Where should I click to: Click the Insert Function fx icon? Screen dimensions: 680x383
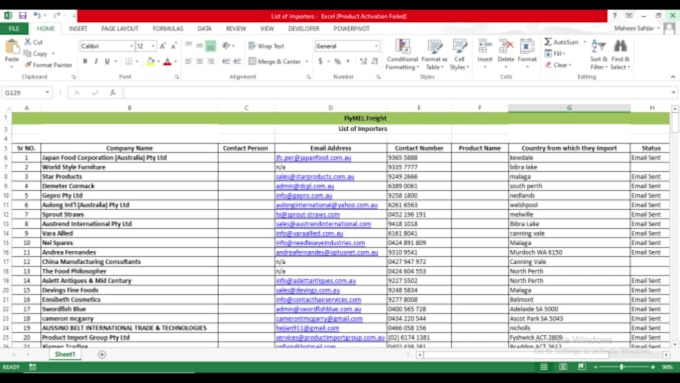coord(113,92)
